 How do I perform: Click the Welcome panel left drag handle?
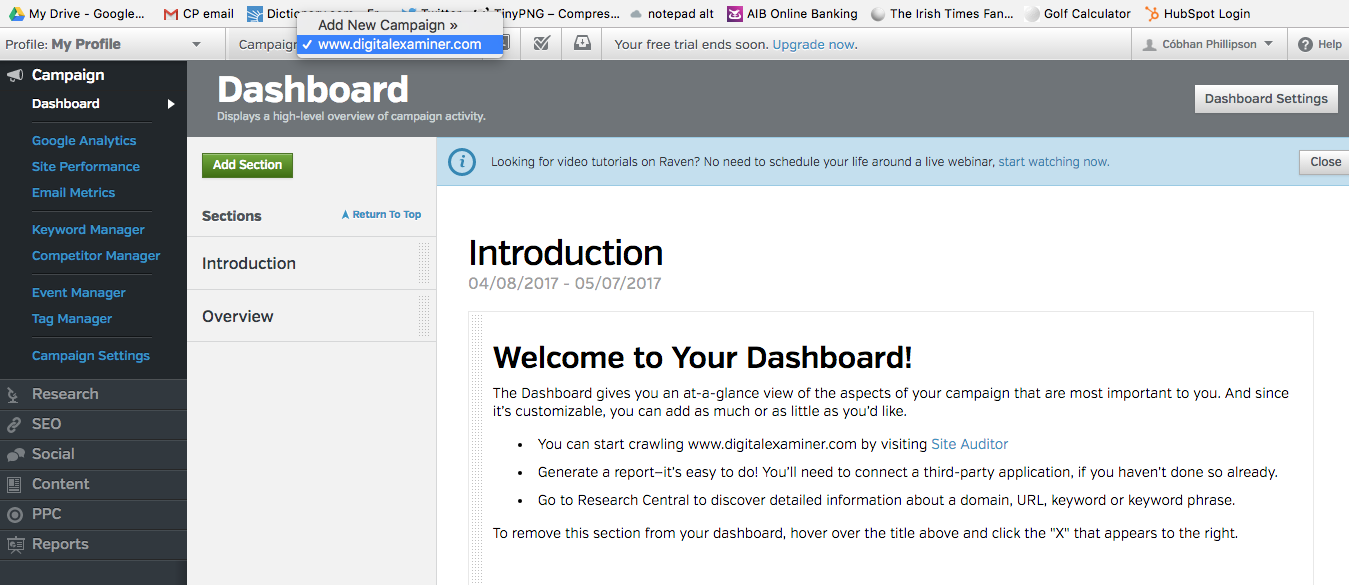(476, 450)
